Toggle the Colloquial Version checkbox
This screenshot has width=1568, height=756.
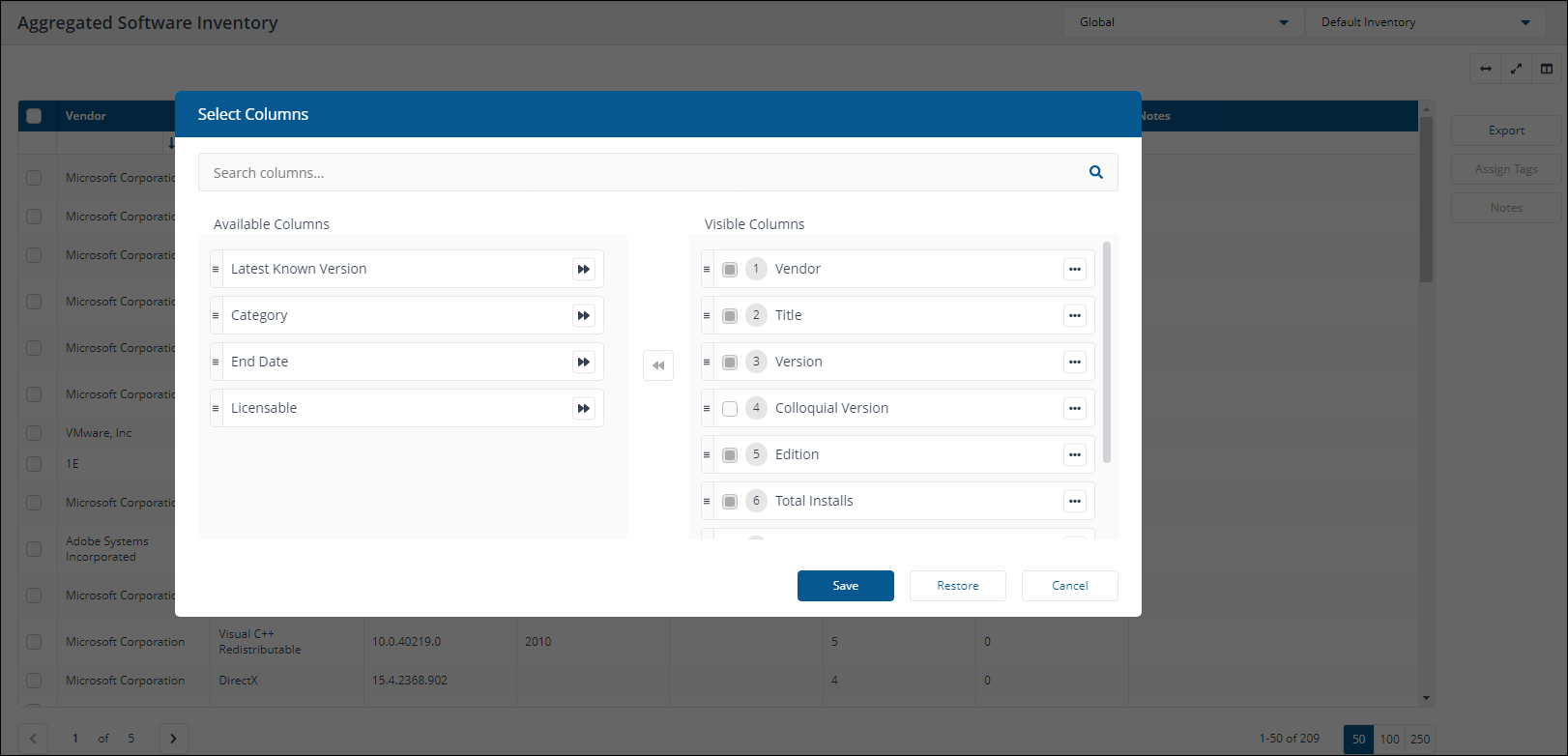point(730,409)
